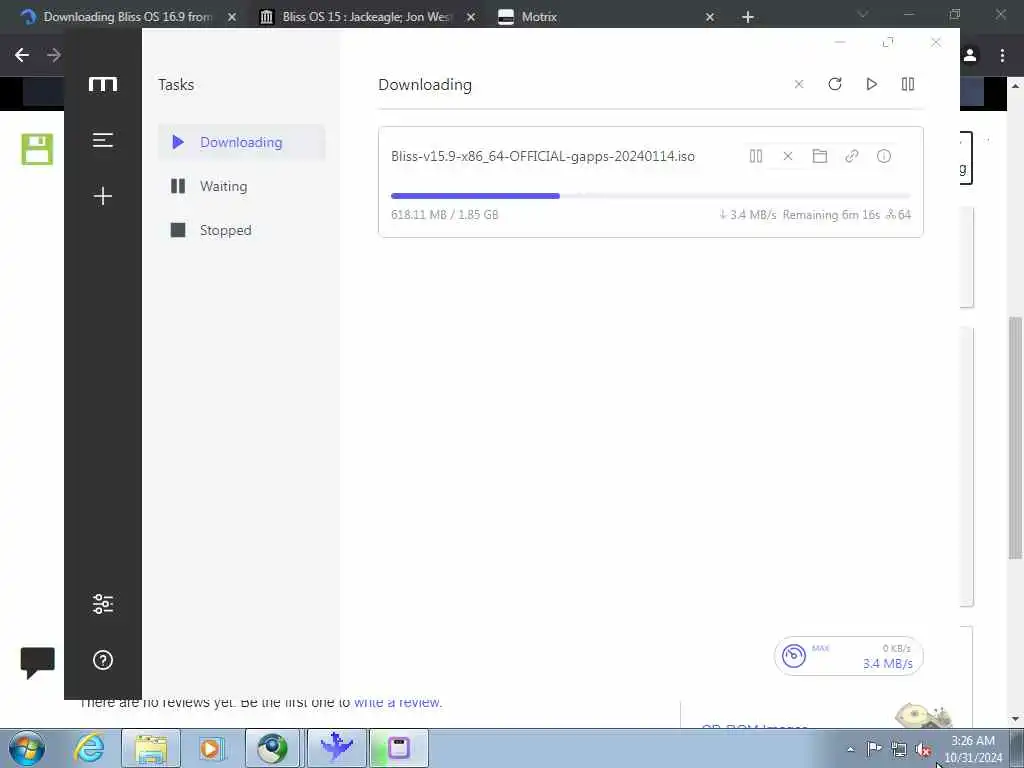This screenshot has width=1024, height=768.
Task: Click the speedometer speed limit widget
Action: (848, 656)
